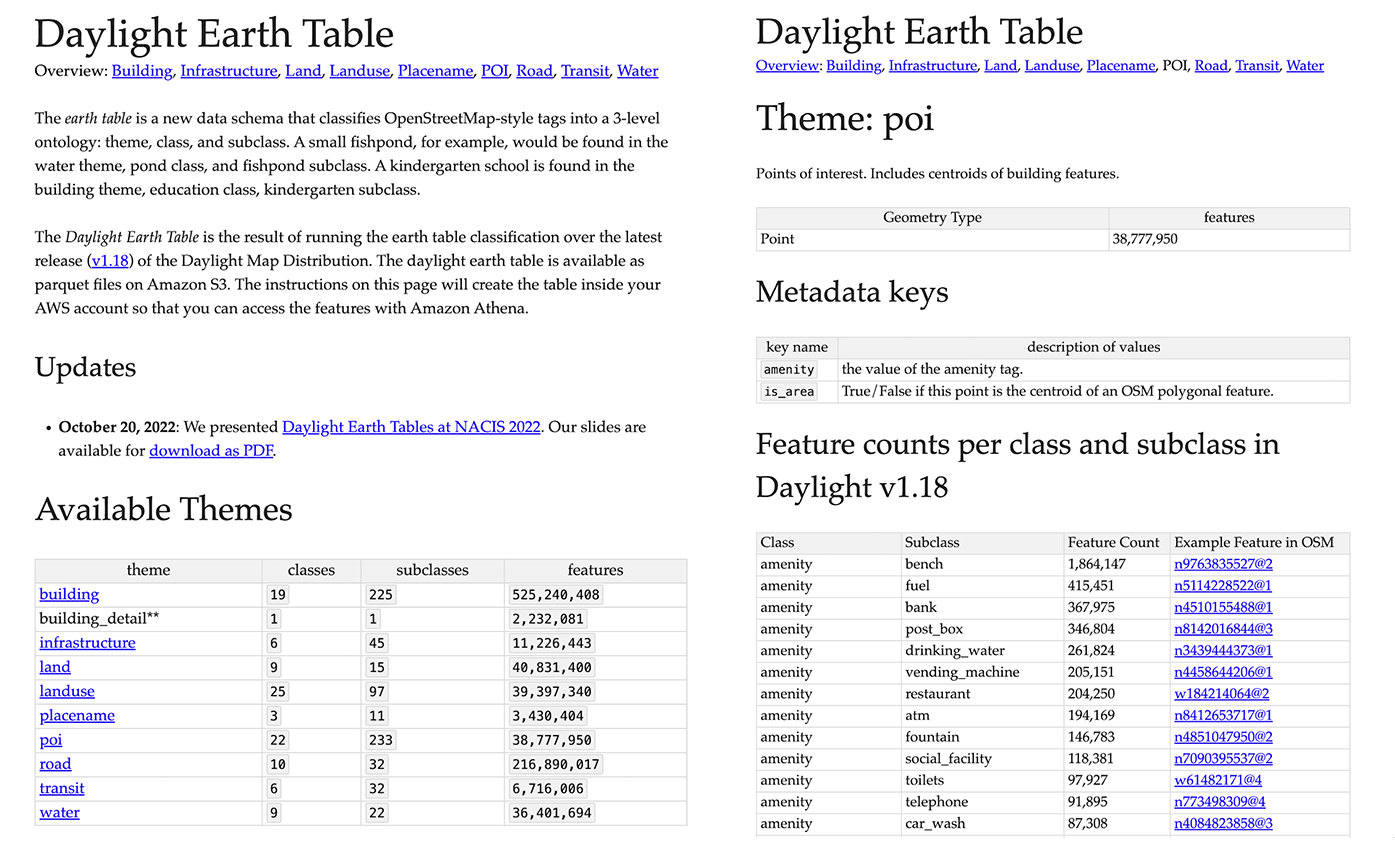The image size is (1395, 843).
Task: Open the building theme in Available Themes table
Action: [x=69, y=595]
